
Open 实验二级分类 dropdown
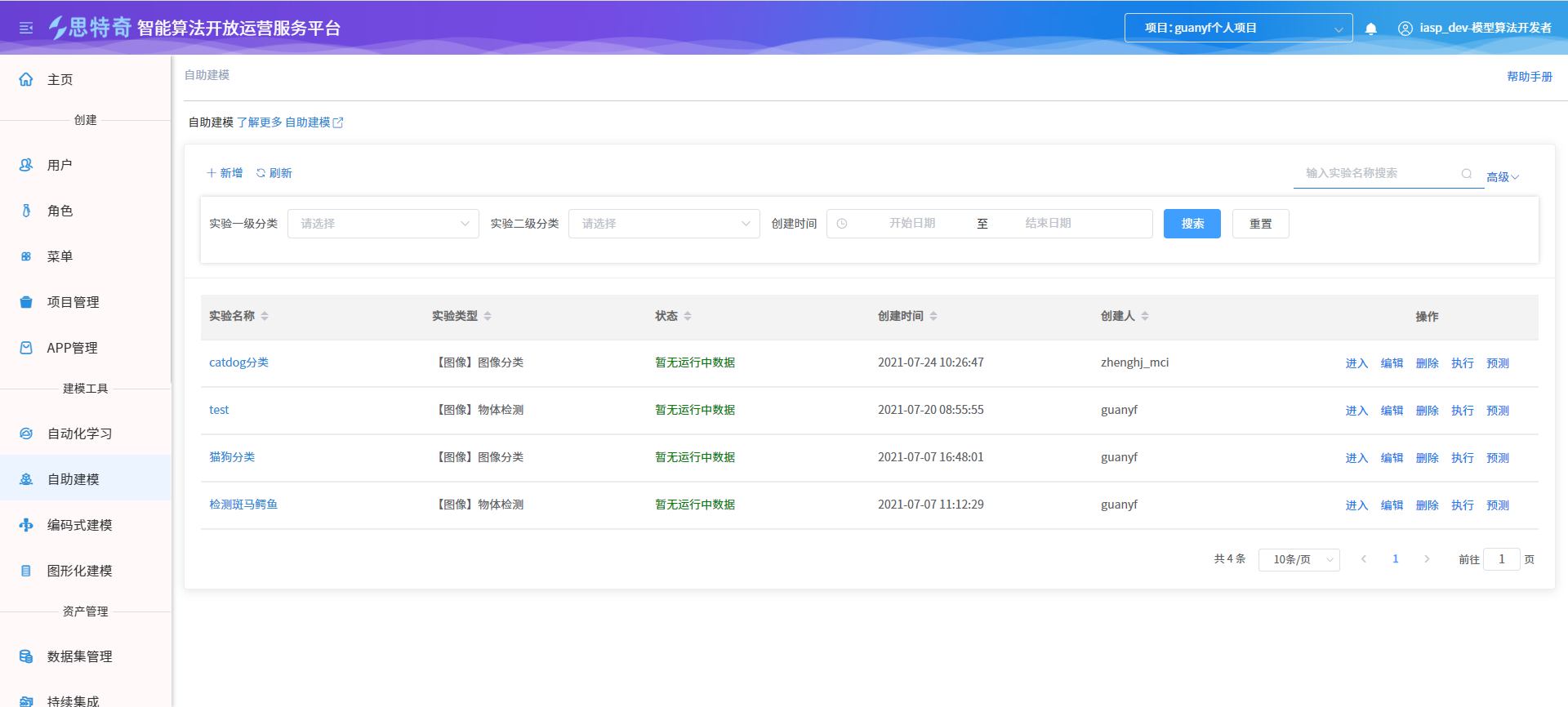(664, 224)
